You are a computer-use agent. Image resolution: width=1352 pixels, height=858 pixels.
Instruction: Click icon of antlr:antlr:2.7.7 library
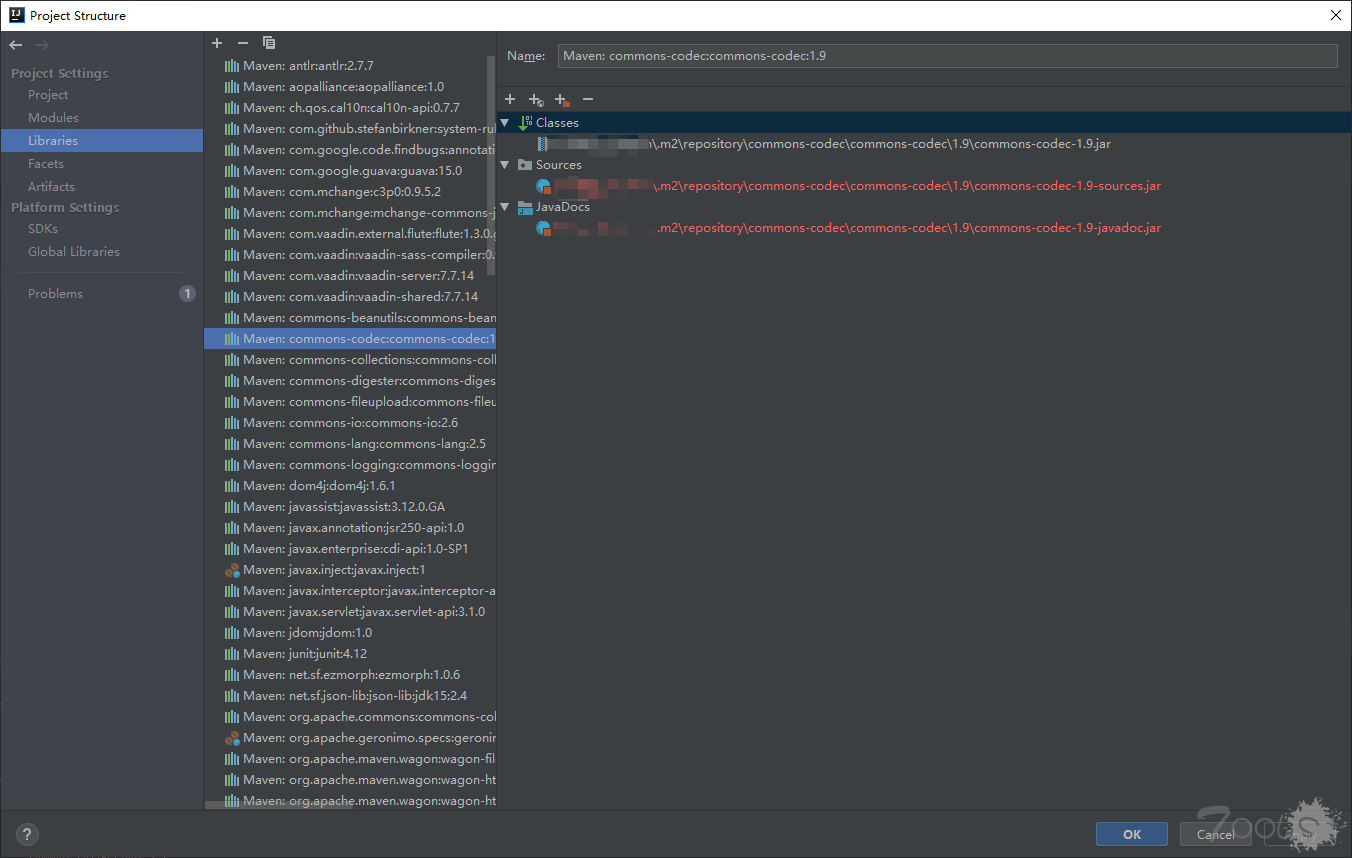232,66
